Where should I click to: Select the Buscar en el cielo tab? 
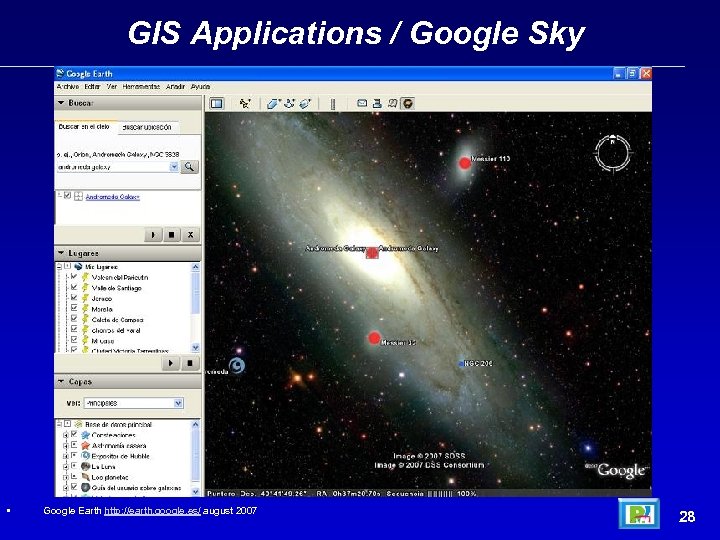pyautogui.click(x=84, y=127)
